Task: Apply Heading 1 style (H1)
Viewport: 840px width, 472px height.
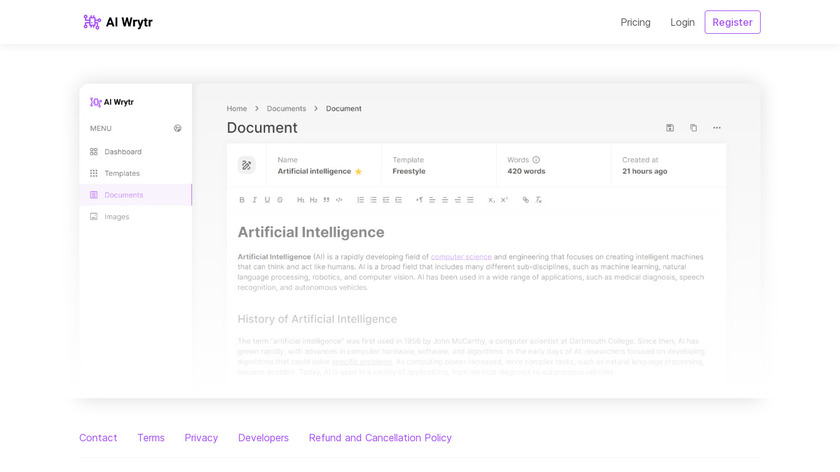Action: pyautogui.click(x=301, y=200)
